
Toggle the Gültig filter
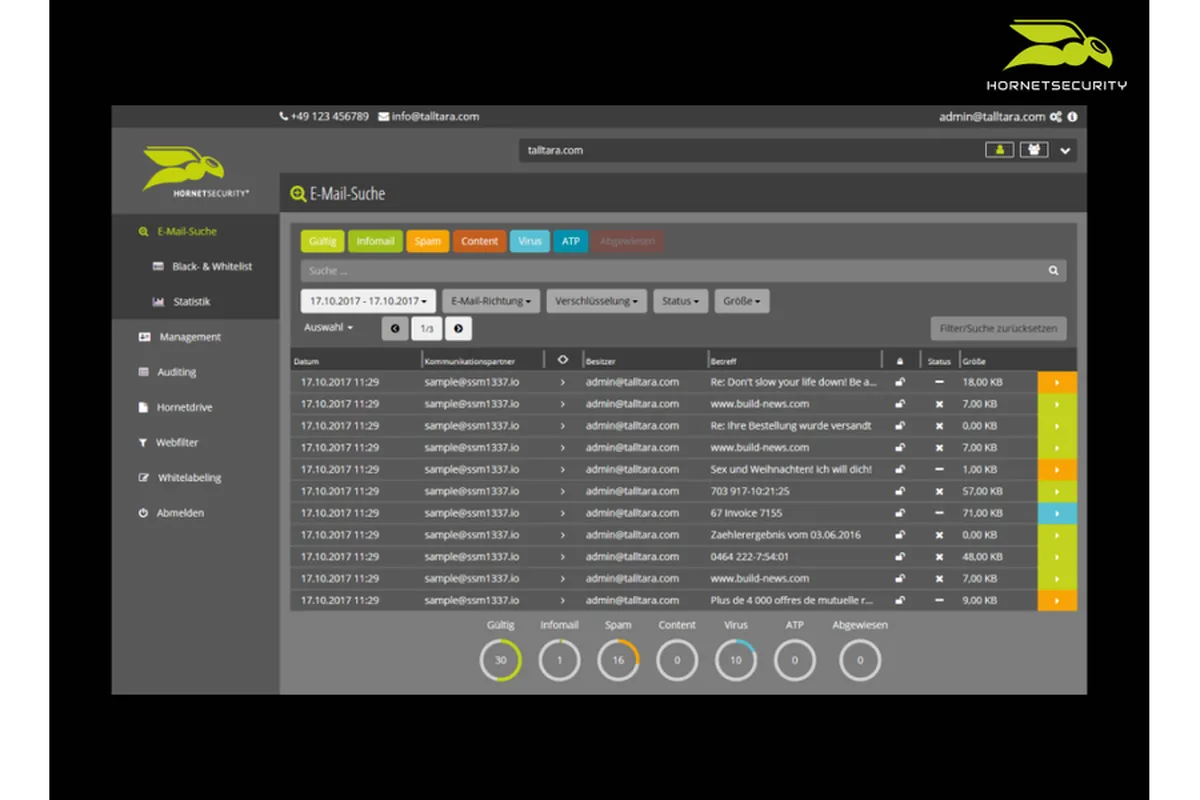coord(323,241)
